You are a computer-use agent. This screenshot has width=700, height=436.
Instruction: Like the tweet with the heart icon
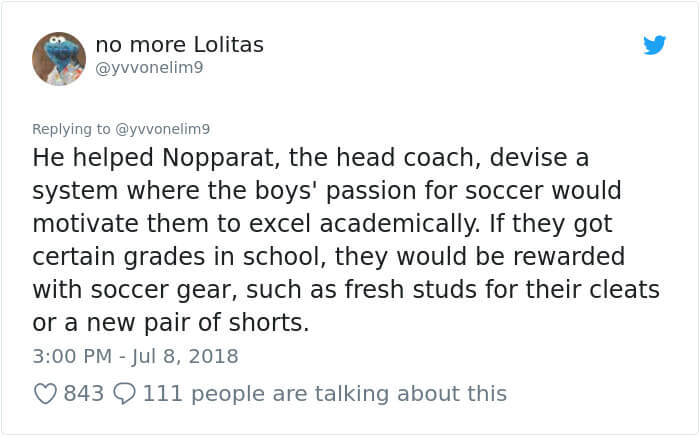pyautogui.click(x=45, y=394)
